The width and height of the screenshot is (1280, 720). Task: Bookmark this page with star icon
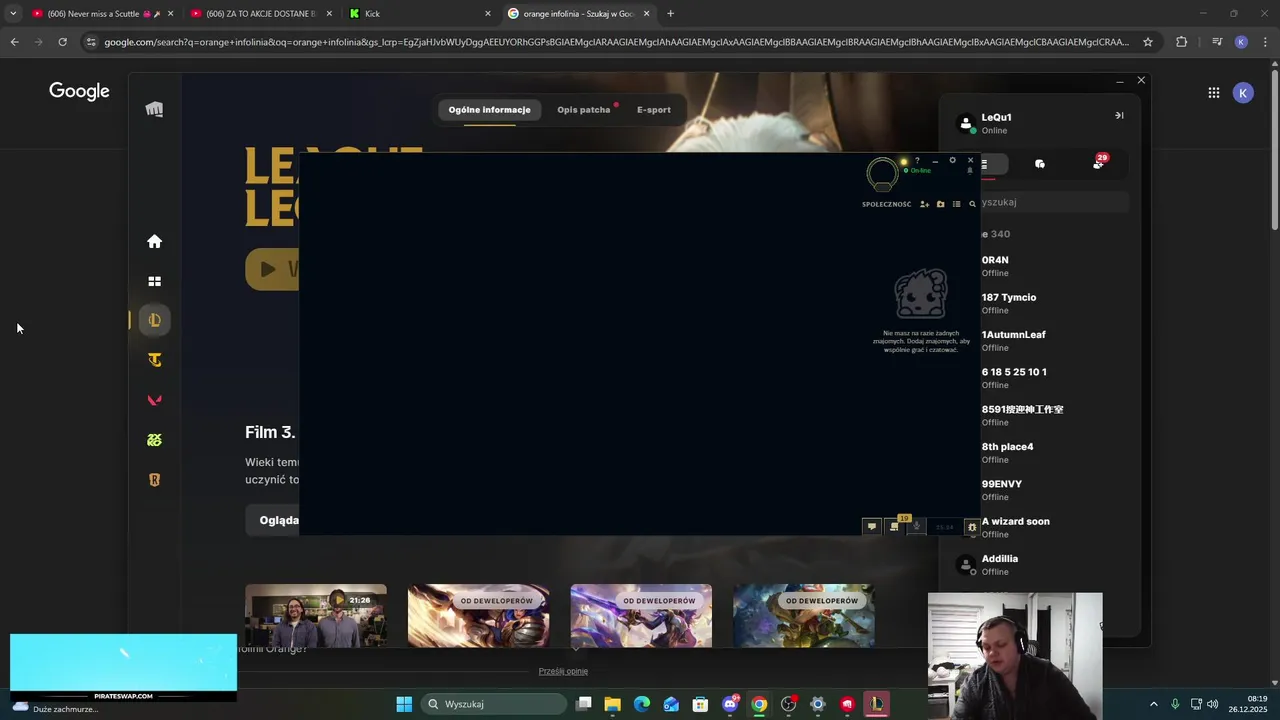[x=1148, y=42]
